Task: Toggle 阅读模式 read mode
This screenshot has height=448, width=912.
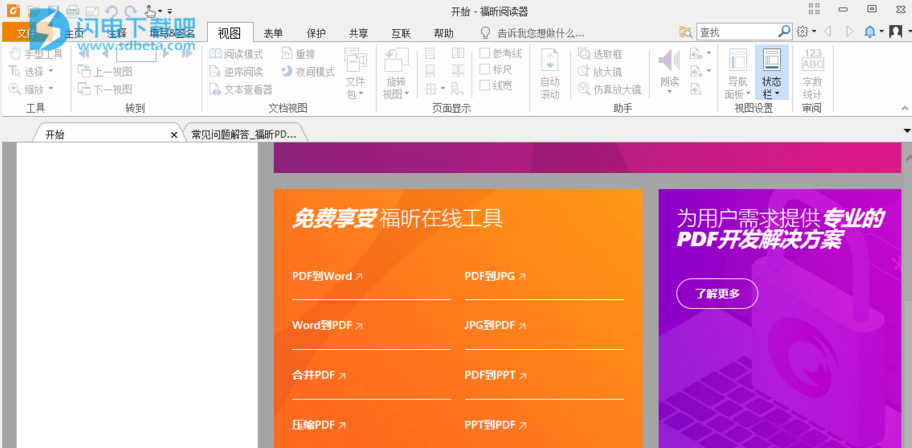Action: [236, 55]
